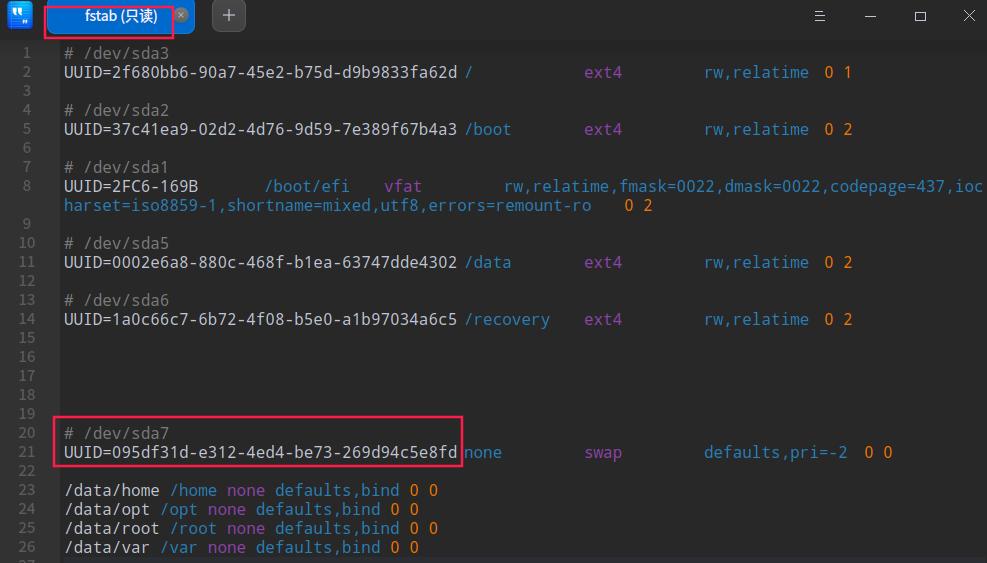Viewport: 987px width, 563px height.
Task: Click the /data/opt source path
Action: [107, 509]
